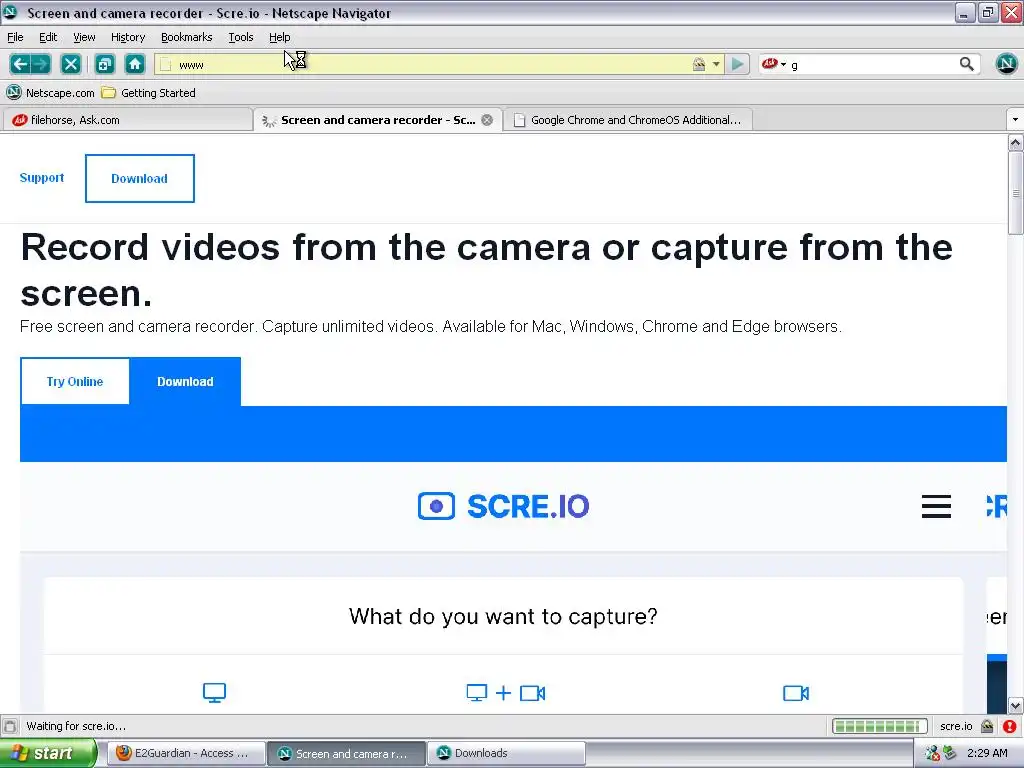Expand the address bar history dropdown
Viewport: 1024px width, 768px height.
(716, 64)
